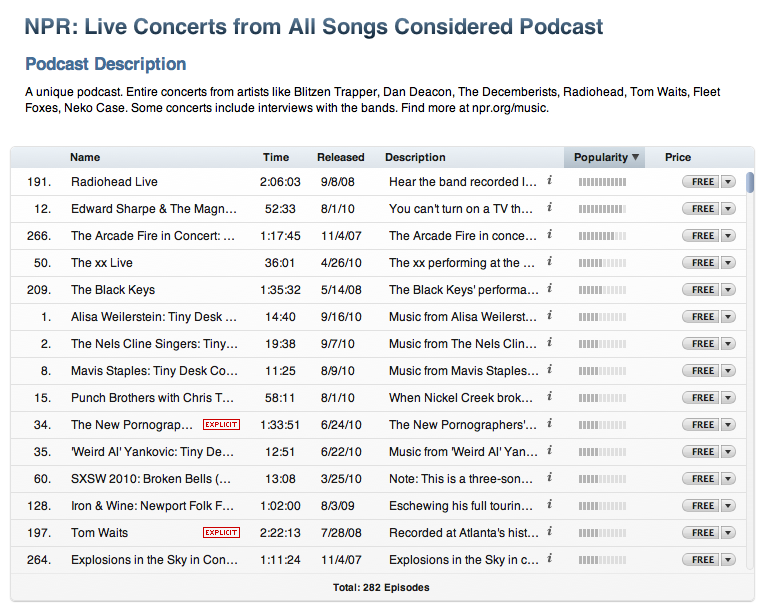Download The New Pornographers episode via FREE
Screen dimensions: 768x615
click(701, 425)
